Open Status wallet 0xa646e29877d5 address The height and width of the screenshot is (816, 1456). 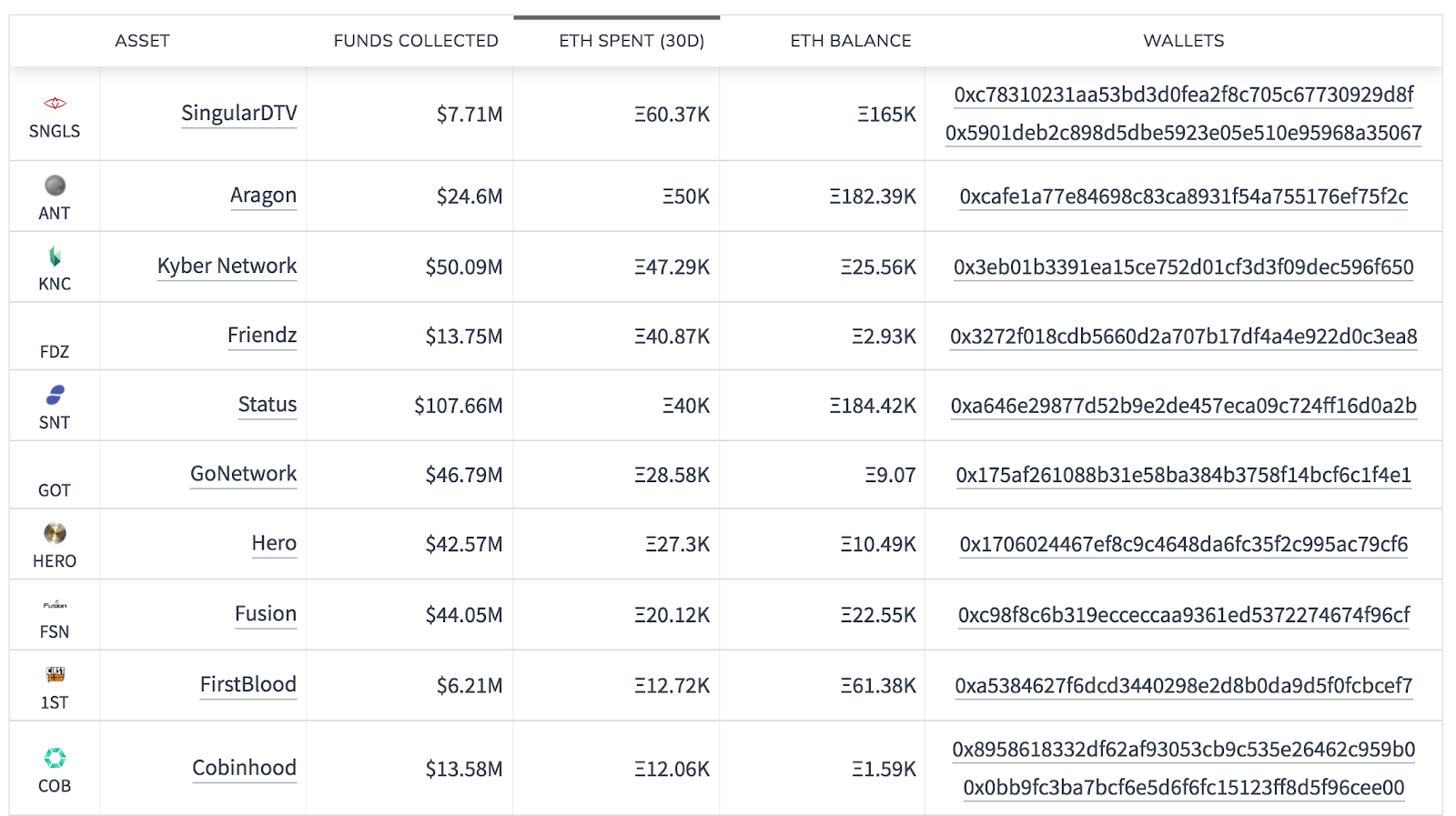point(1184,406)
